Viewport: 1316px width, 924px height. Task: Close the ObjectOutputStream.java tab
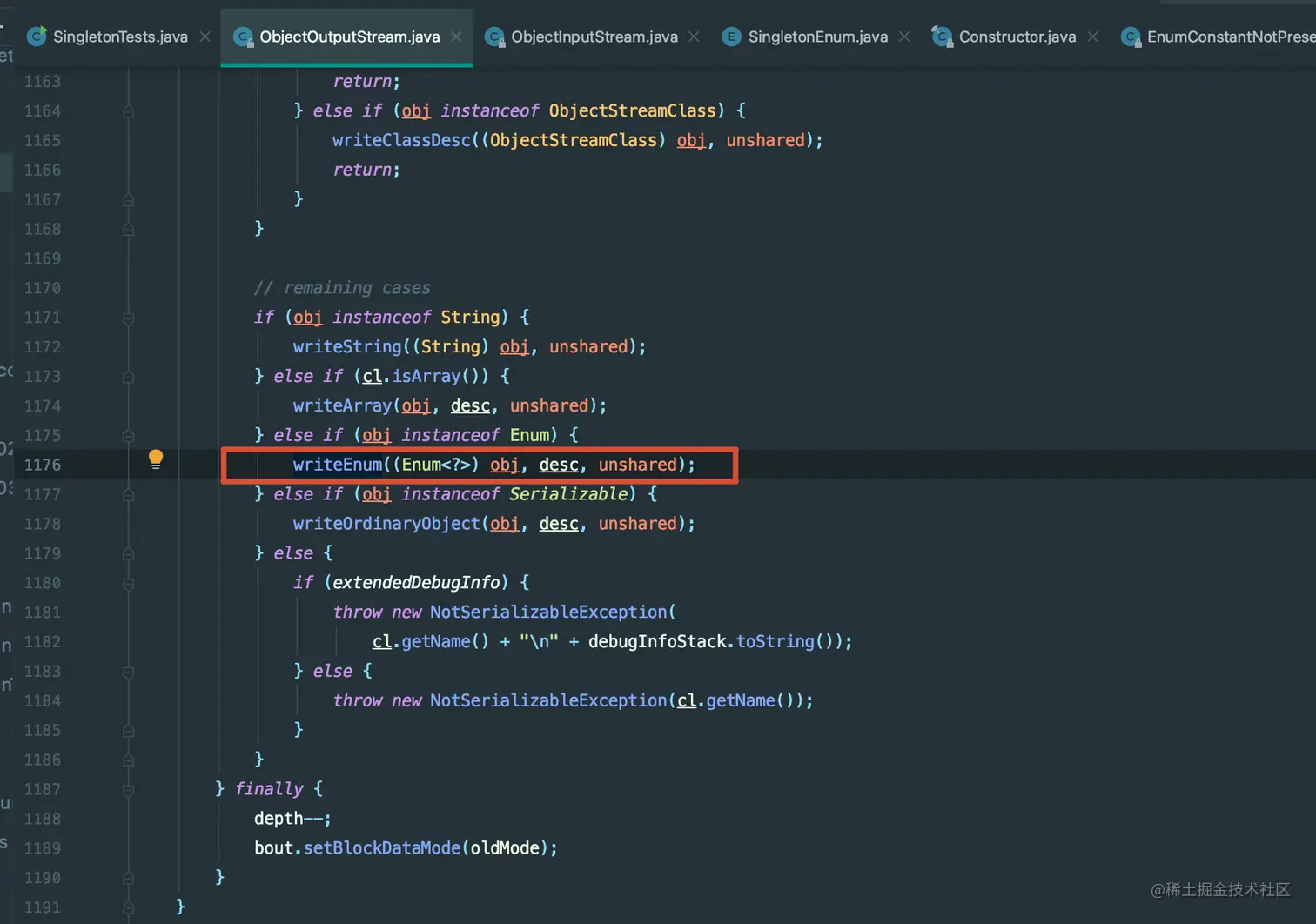456,37
